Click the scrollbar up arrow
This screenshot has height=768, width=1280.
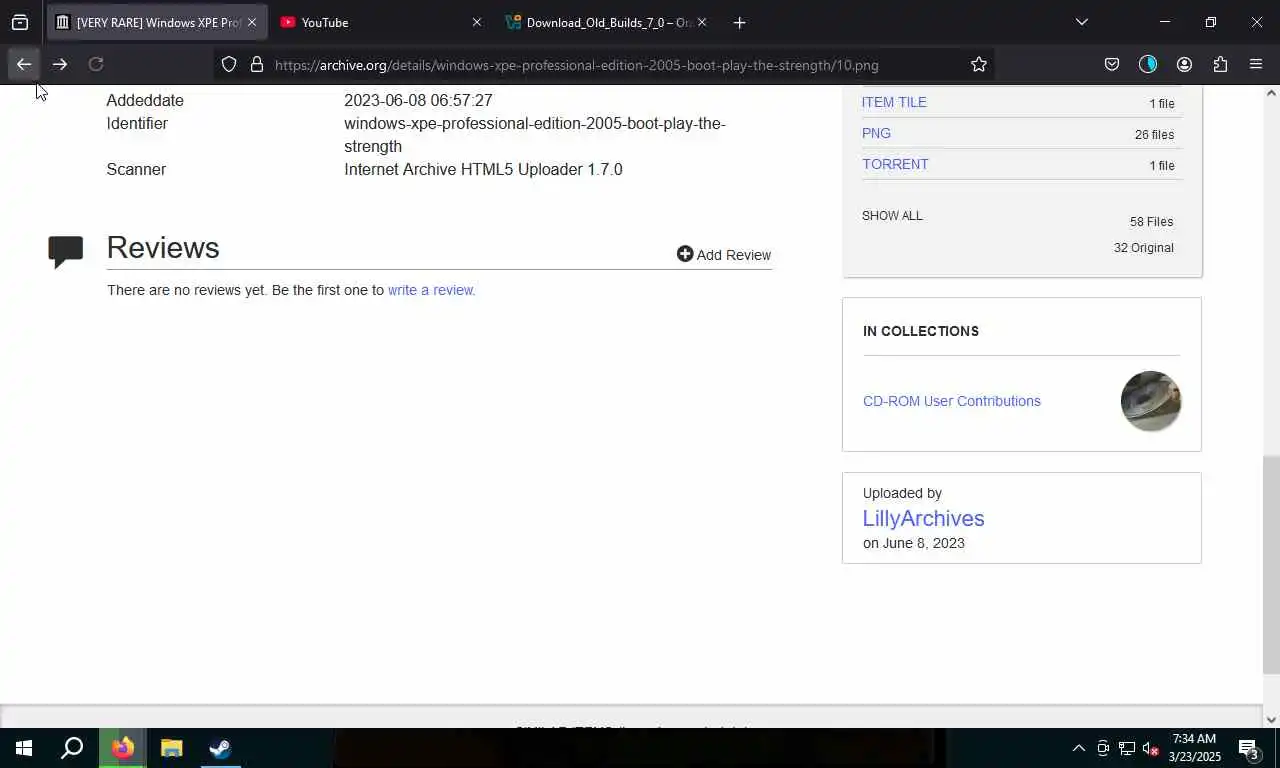click(x=1271, y=93)
